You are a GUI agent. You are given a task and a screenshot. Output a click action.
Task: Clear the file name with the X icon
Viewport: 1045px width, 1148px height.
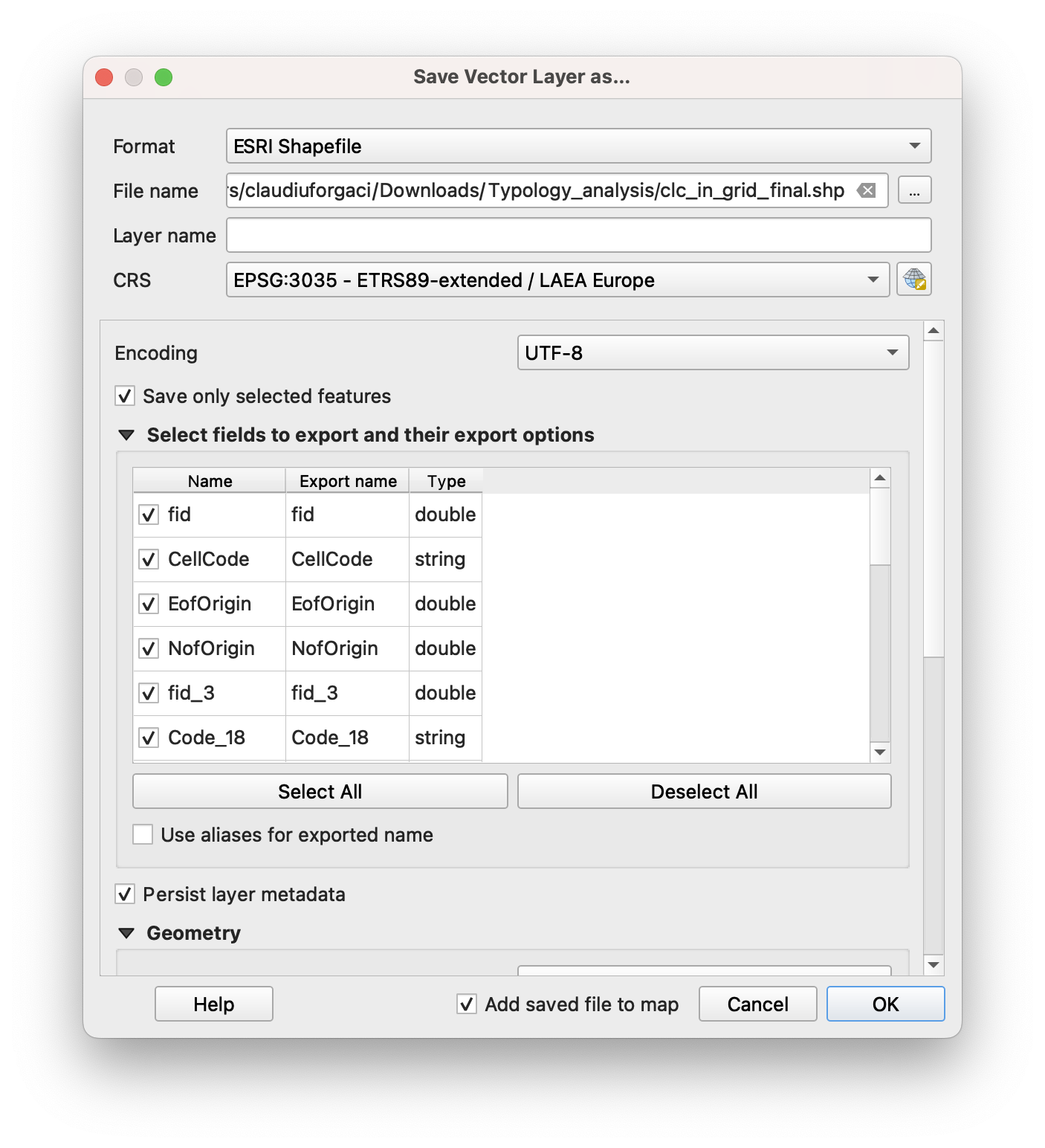click(866, 190)
